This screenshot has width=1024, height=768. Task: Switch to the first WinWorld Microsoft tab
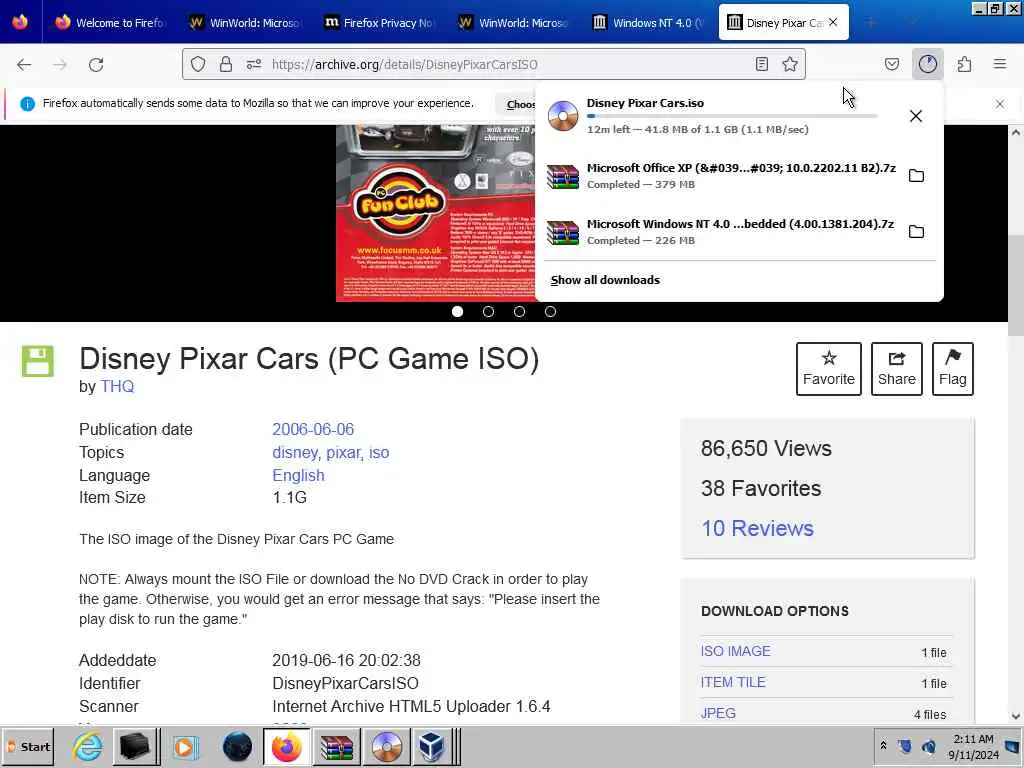(x=244, y=23)
